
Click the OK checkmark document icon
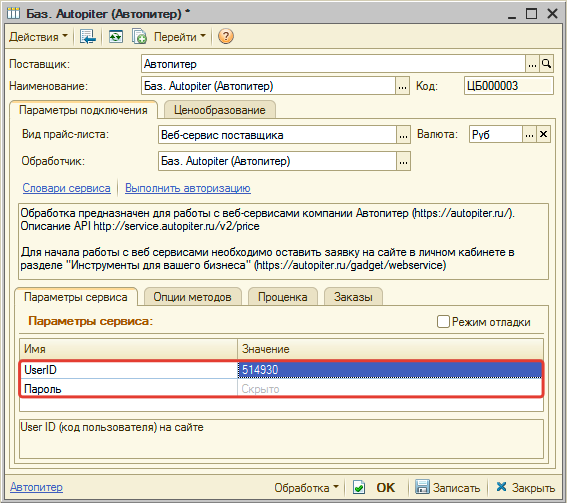pos(359,487)
